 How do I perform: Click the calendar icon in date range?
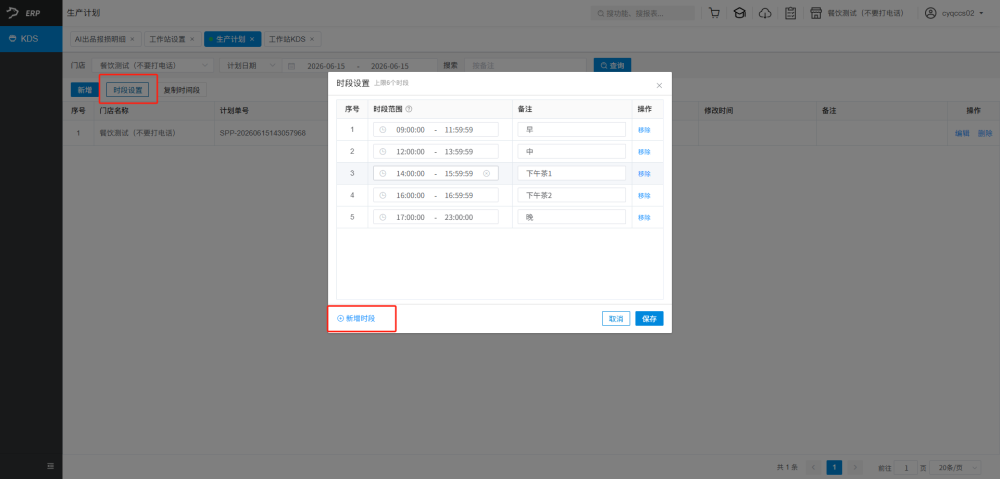[x=291, y=66]
